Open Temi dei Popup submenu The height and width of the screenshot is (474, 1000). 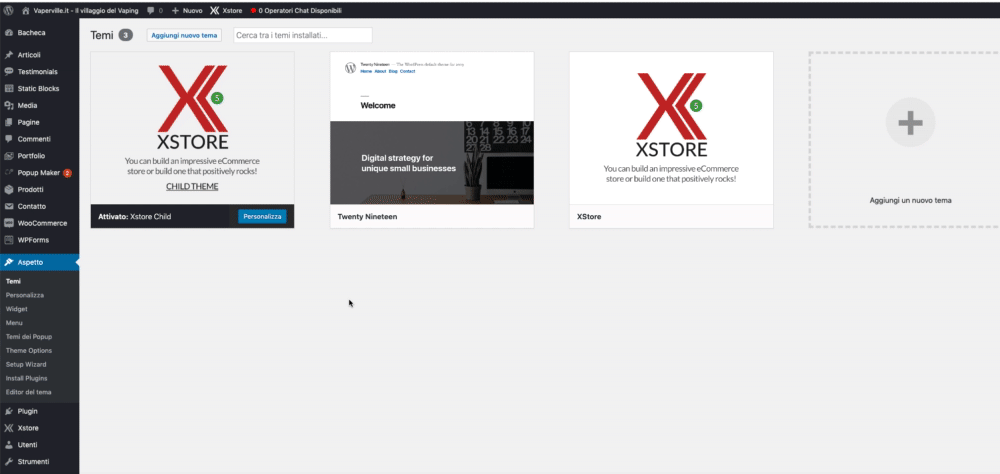click(29, 337)
